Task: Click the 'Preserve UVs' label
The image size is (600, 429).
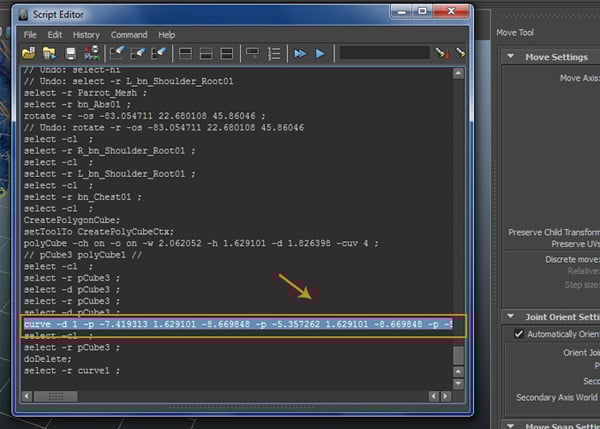Action: [575, 244]
